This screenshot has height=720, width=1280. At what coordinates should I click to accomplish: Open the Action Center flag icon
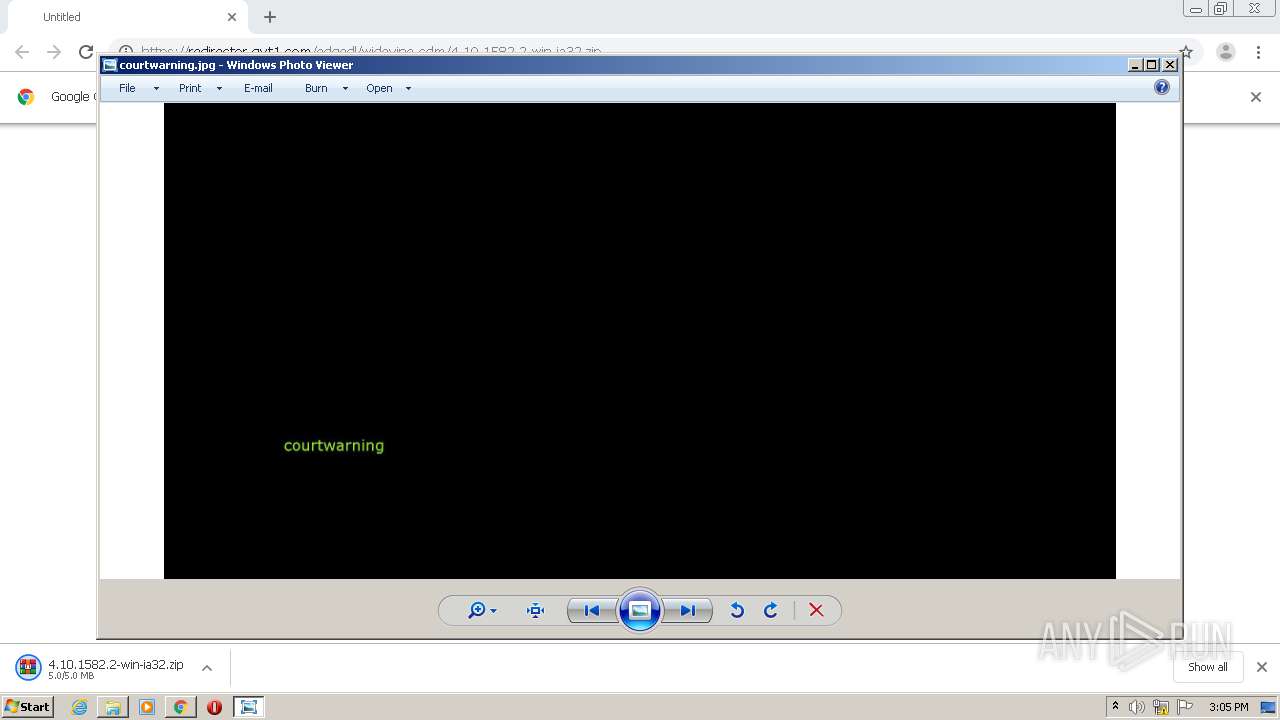click(1185, 707)
